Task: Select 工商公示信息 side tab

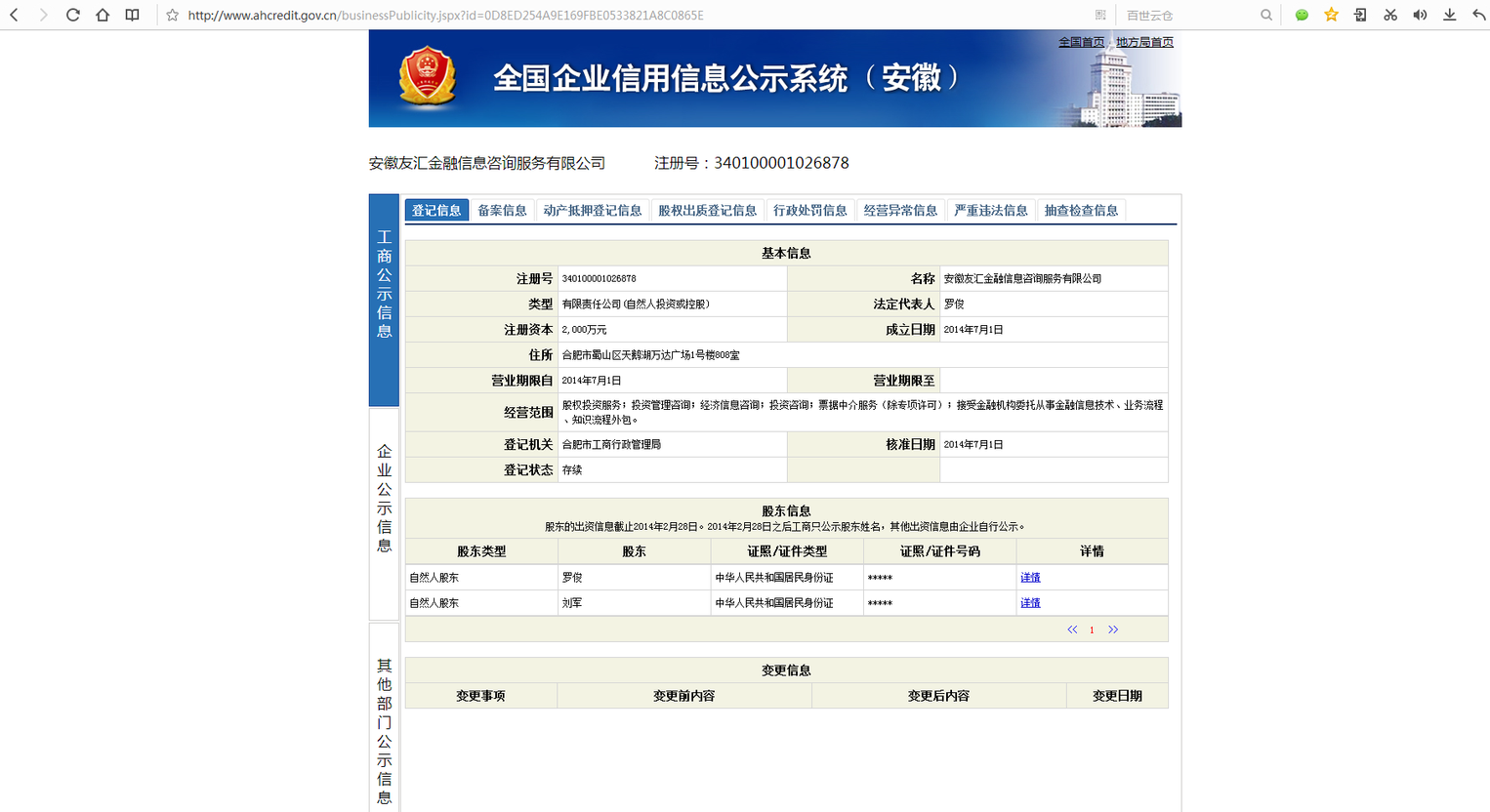Action: click(384, 301)
